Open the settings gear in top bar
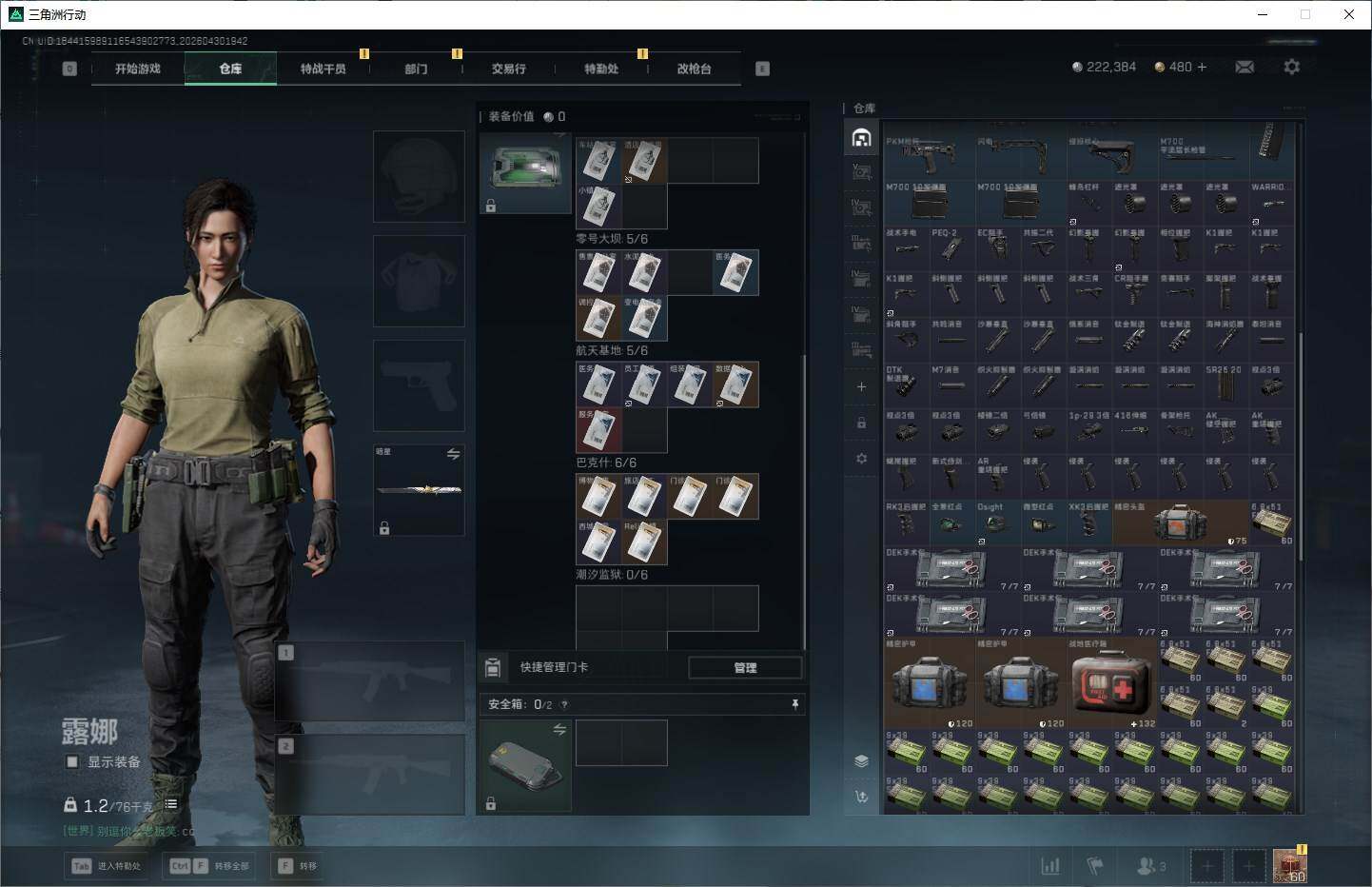This screenshot has height=887, width=1372. 1291,67
